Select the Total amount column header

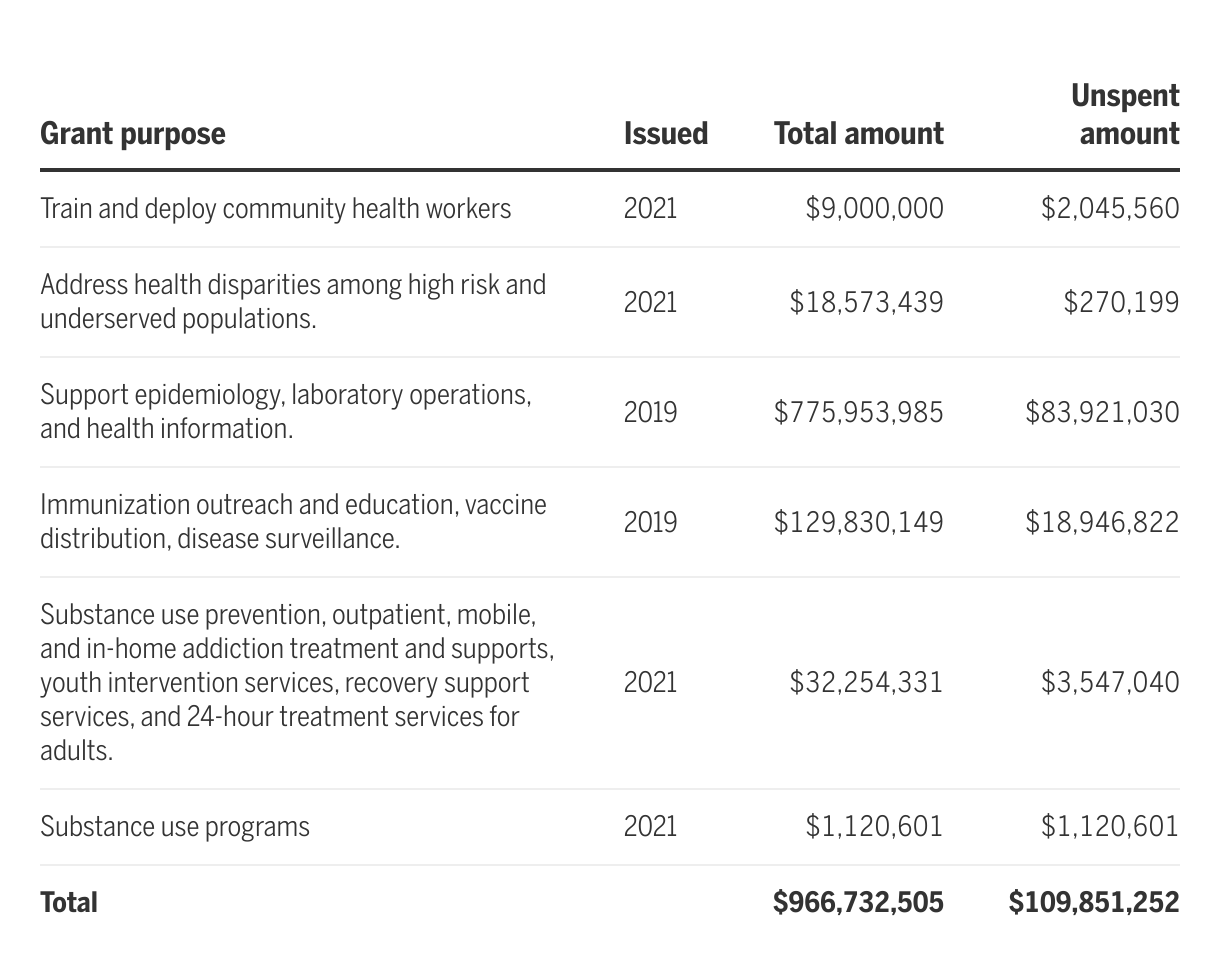click(858, 134)
